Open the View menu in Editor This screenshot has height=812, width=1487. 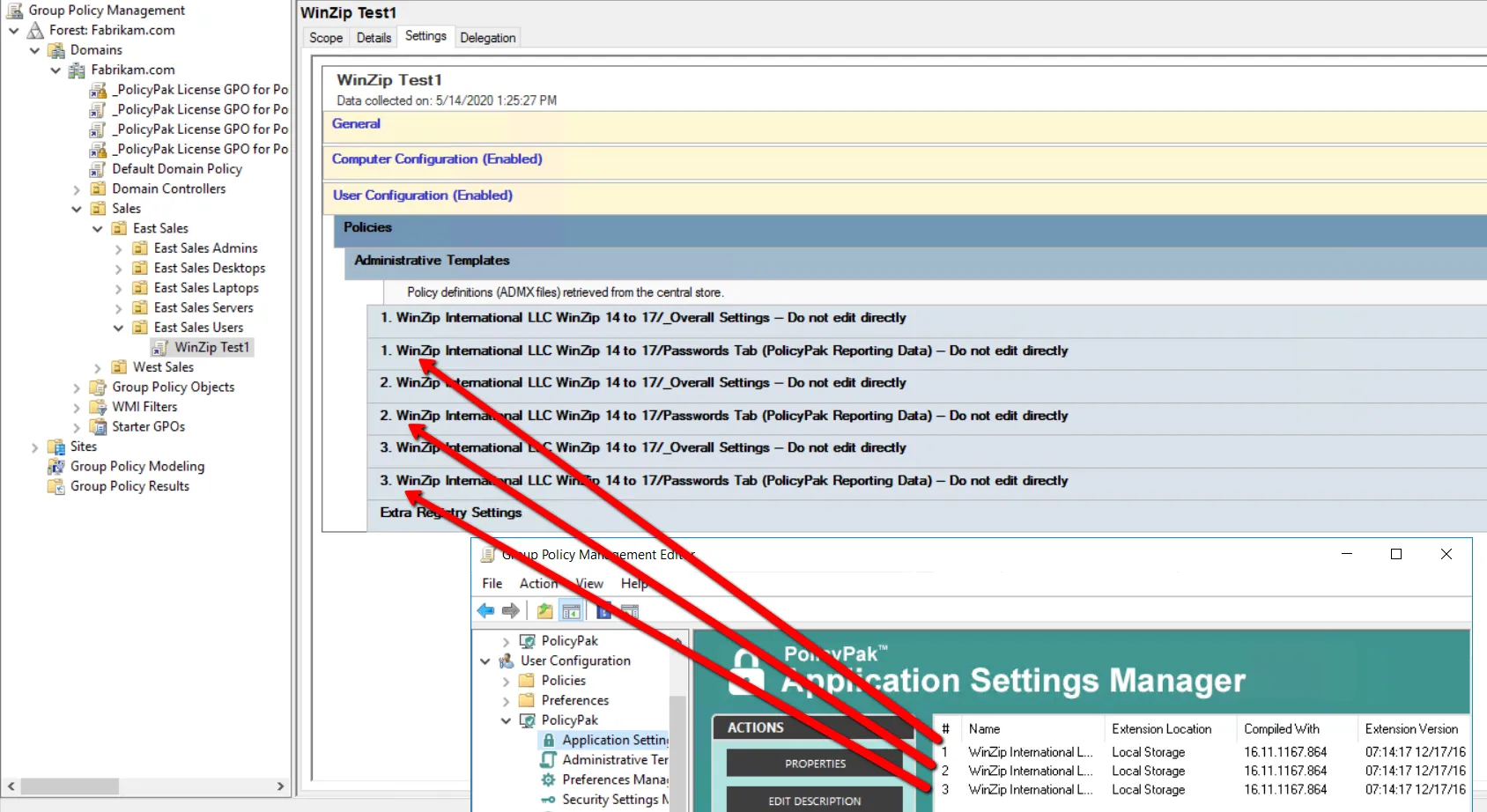point(589,583)
